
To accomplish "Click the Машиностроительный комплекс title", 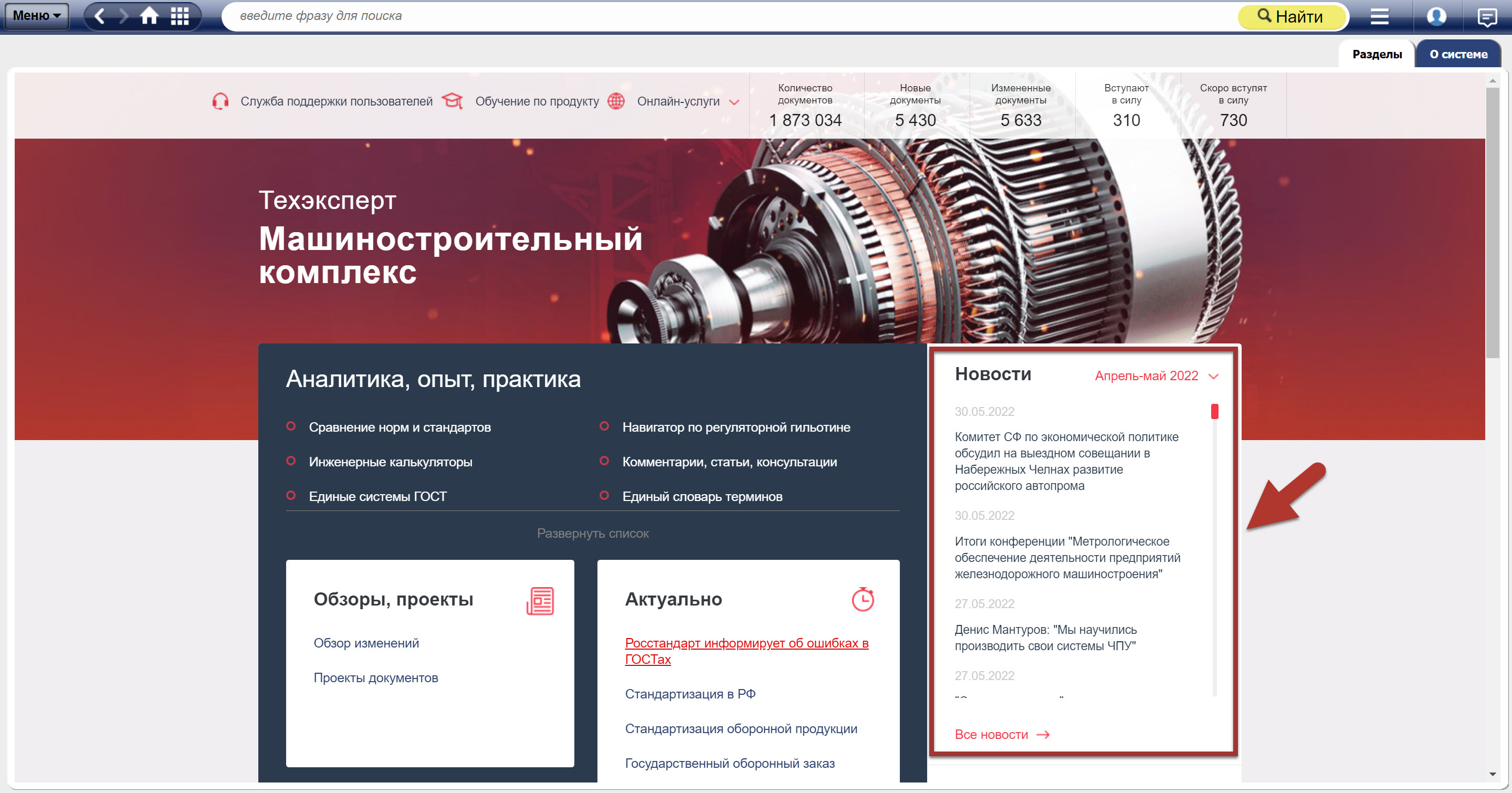I will pyautogui.click(x=450, y=256).
